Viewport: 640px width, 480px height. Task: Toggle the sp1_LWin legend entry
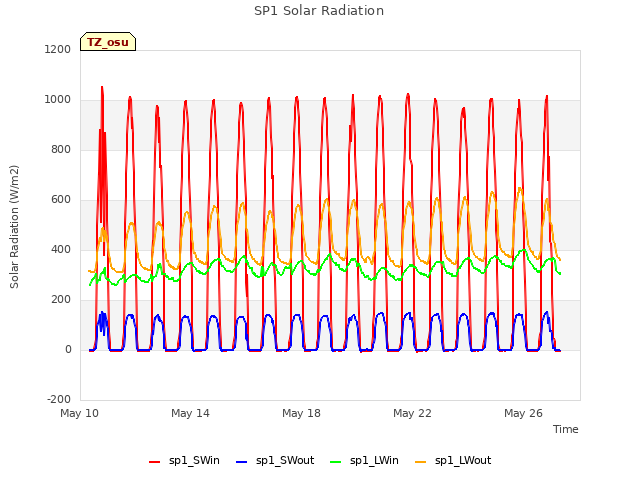[364, 460]
